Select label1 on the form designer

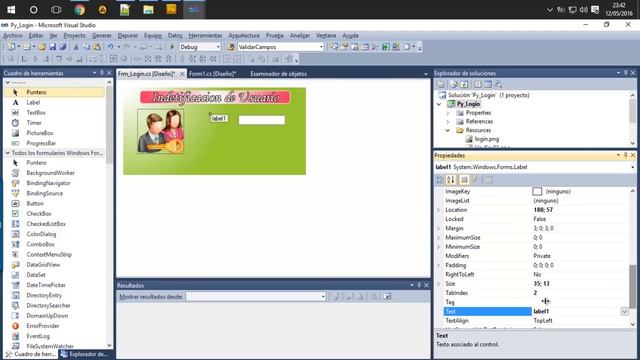coord(219,118)
